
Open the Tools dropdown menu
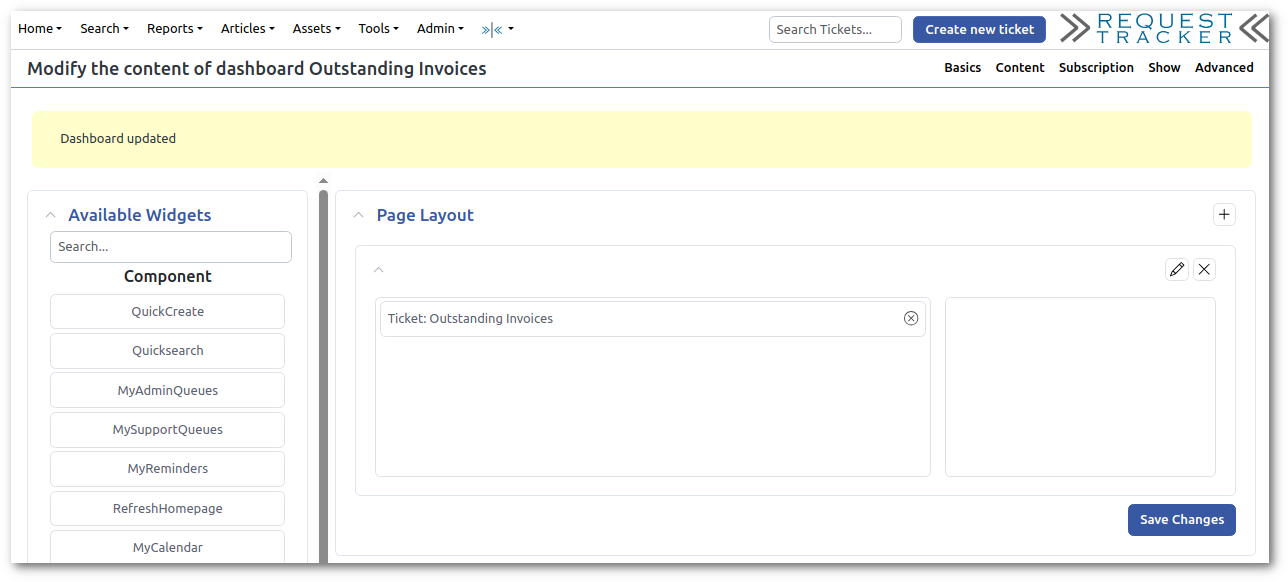[x=378, y=29]
